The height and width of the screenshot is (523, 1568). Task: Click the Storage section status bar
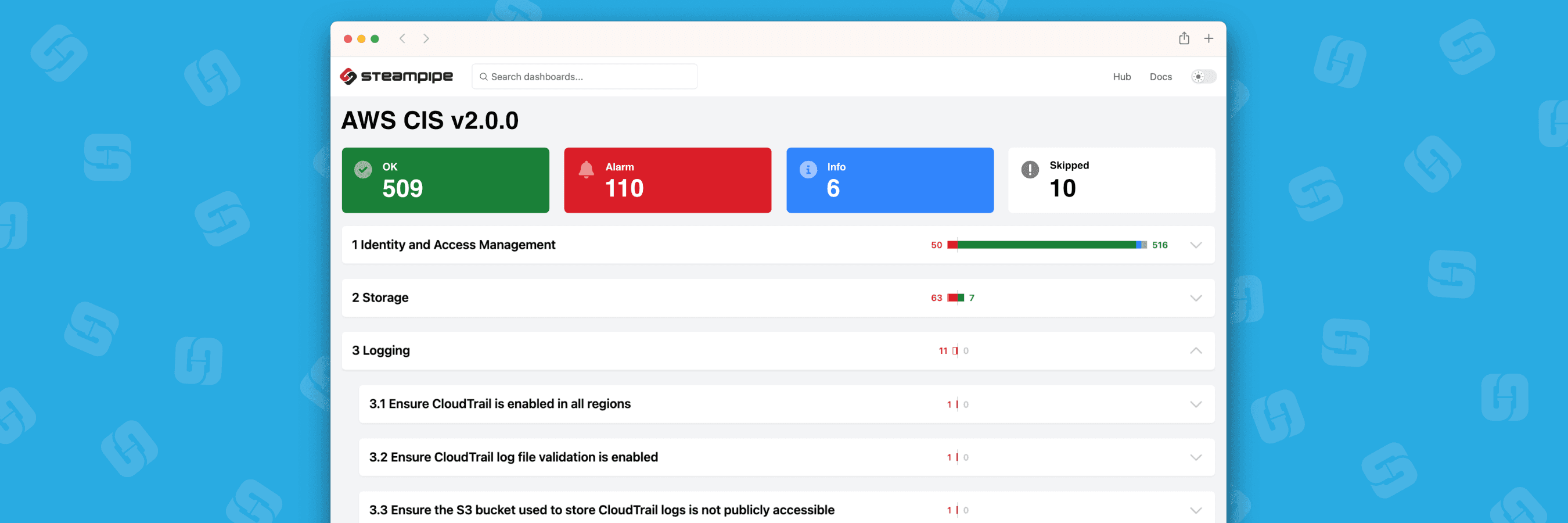pyautogui.click(x=956, y=298)
